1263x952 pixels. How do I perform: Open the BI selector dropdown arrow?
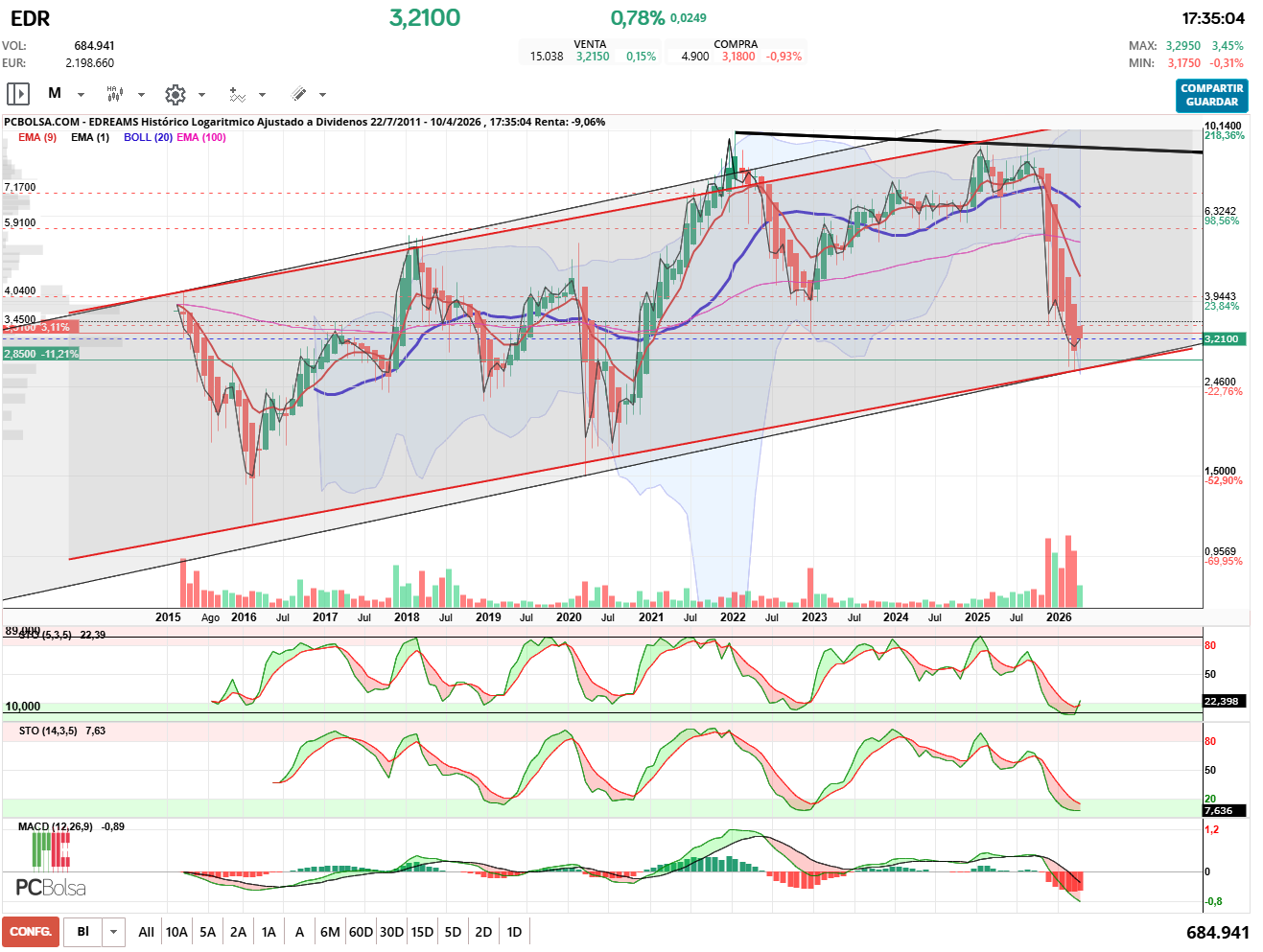tap(114, 932)
